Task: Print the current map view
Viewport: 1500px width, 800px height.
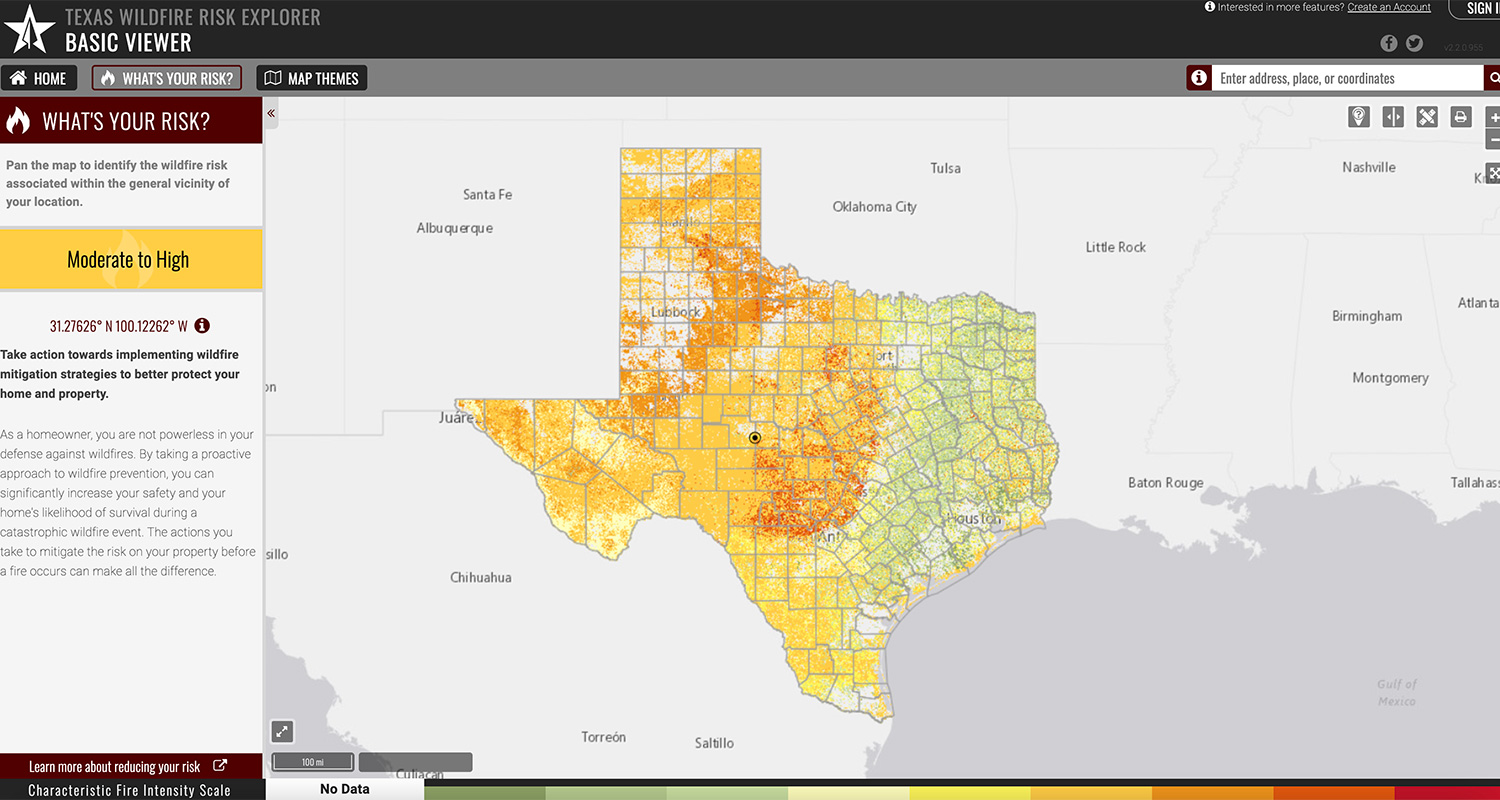Action: (1461, 117)
